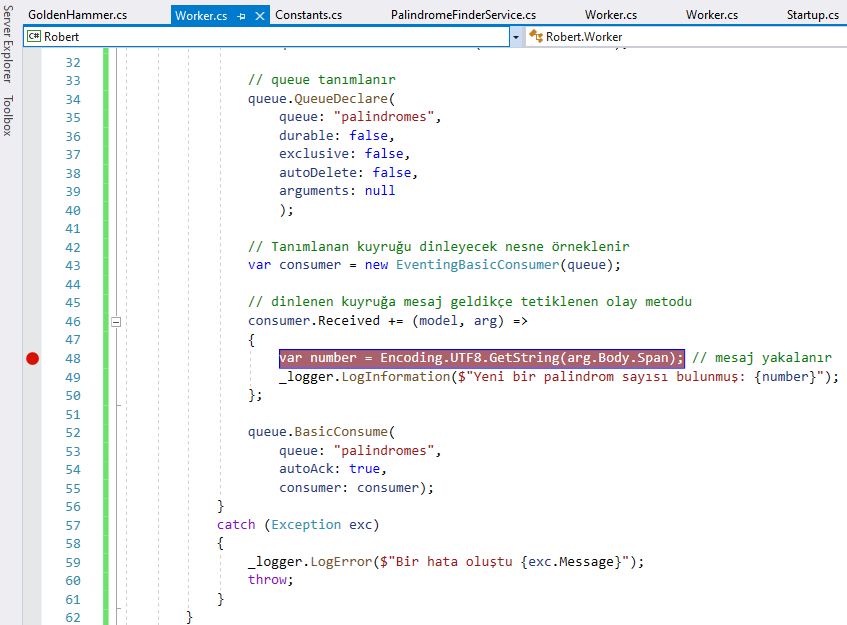The image size is (847, 625).
Task: Click line number 52 in the gutter
Action: click(72, 432)
